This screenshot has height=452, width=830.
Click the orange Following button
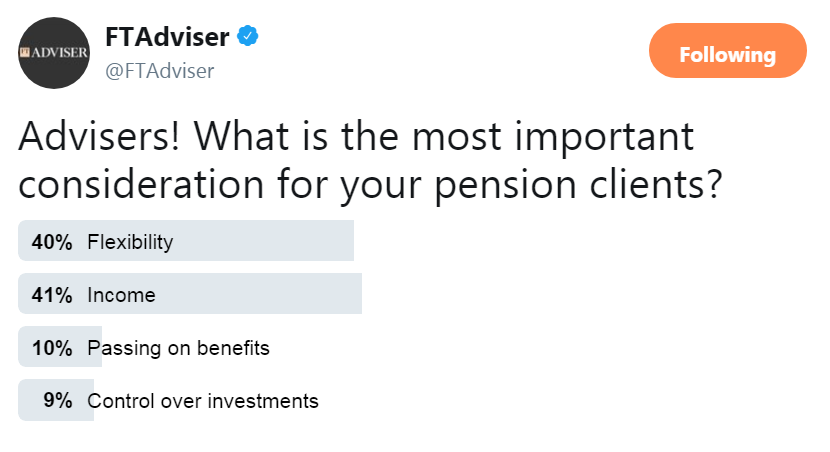click(x=728, y=51)
